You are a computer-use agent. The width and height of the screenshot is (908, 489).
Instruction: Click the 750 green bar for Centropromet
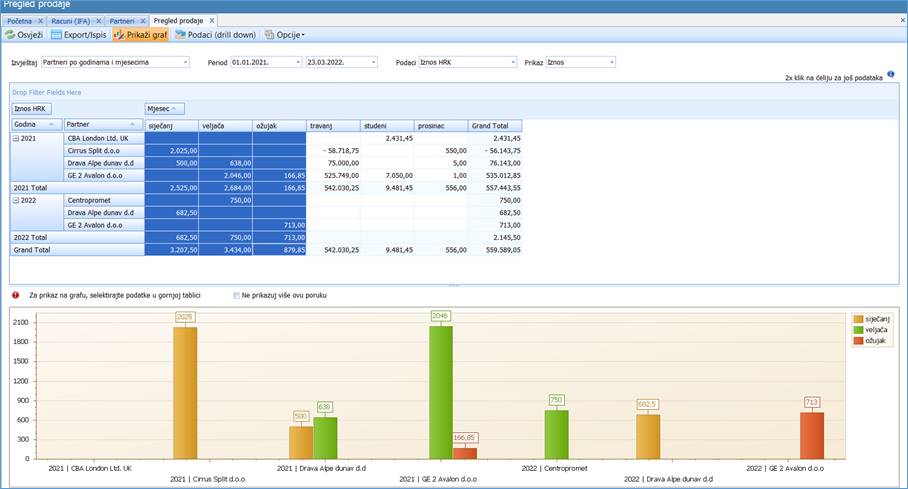[556, 435]
